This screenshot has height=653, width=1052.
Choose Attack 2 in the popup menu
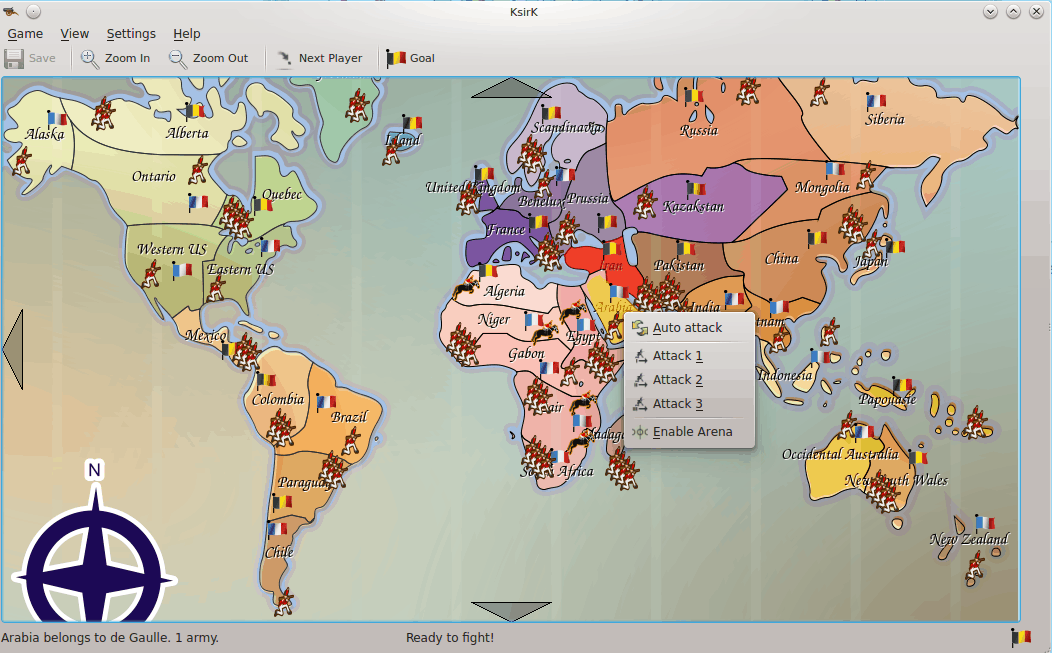(x=677, y=380)
